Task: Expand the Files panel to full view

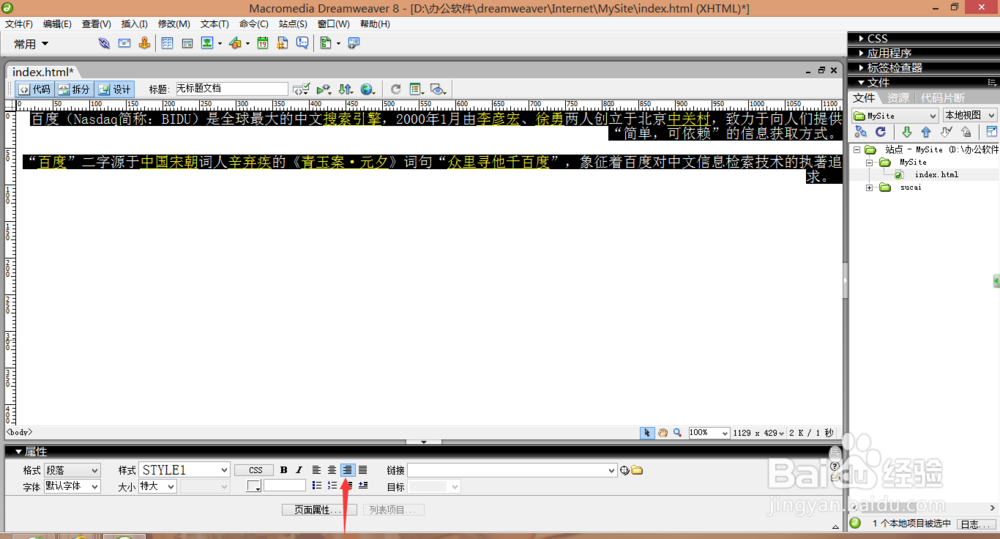Action: [x=991, y=132]
